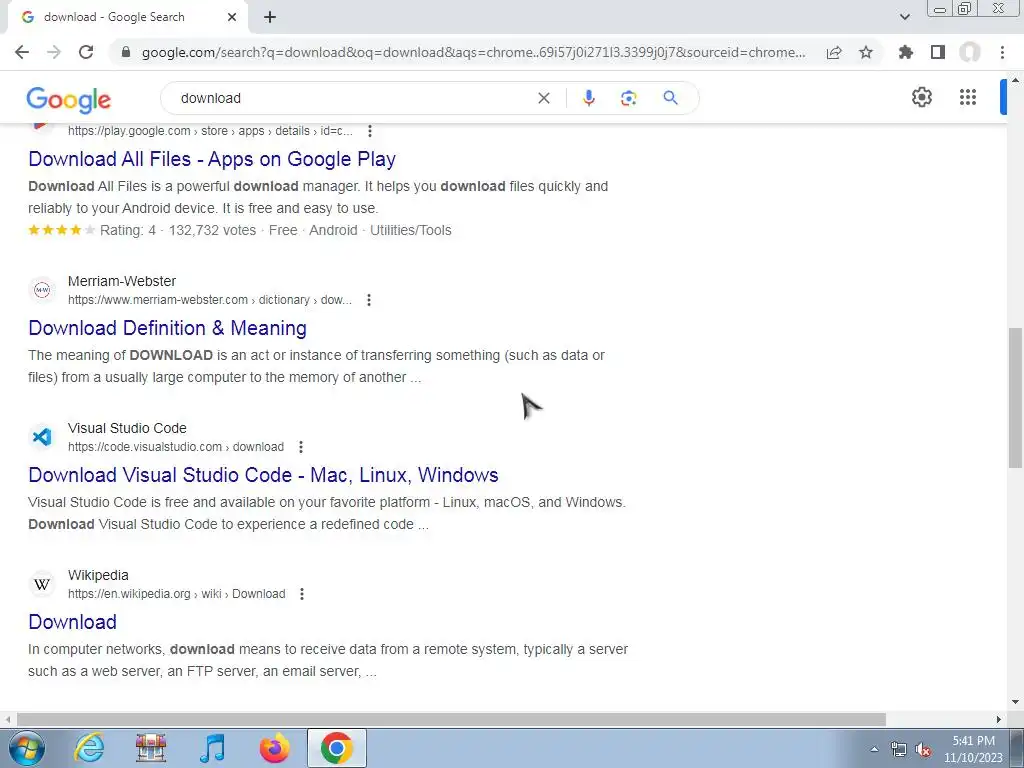Open more options for Merriam-Webster result
Viewport: 1024px width, 768px height.
coord(369,300)
